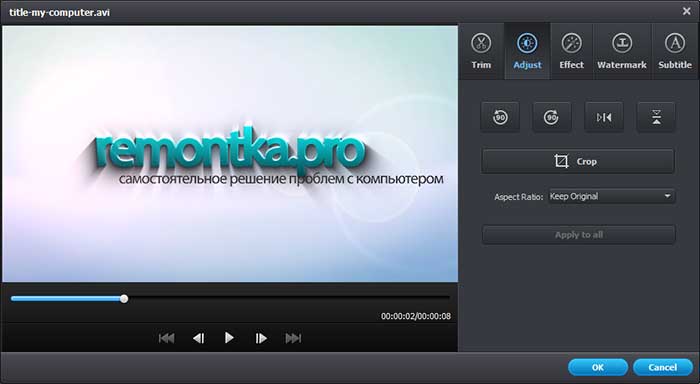Flip the video vertically
This screenshot has width=700, height=384.
point(656,117)
